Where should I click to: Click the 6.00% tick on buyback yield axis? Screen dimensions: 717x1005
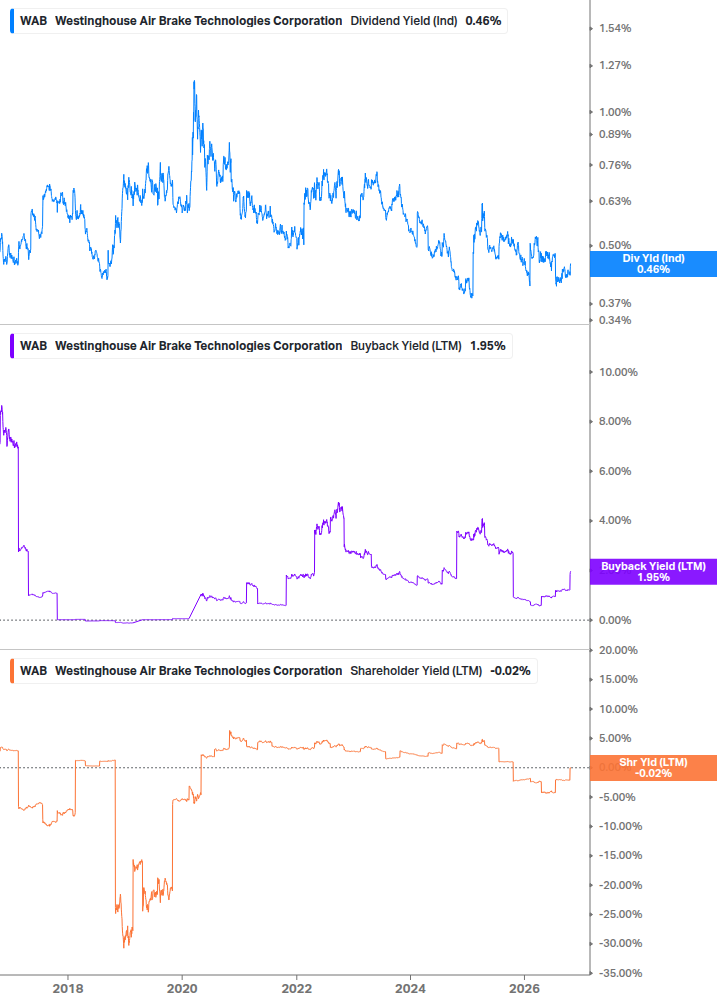click(615, 471)
